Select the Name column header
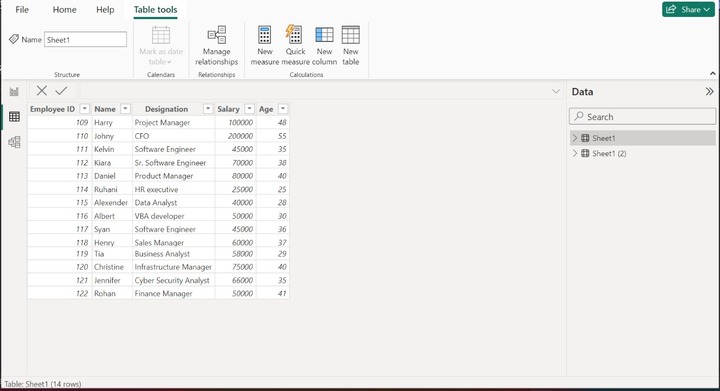Screen dimensions: 720x391 105,109
